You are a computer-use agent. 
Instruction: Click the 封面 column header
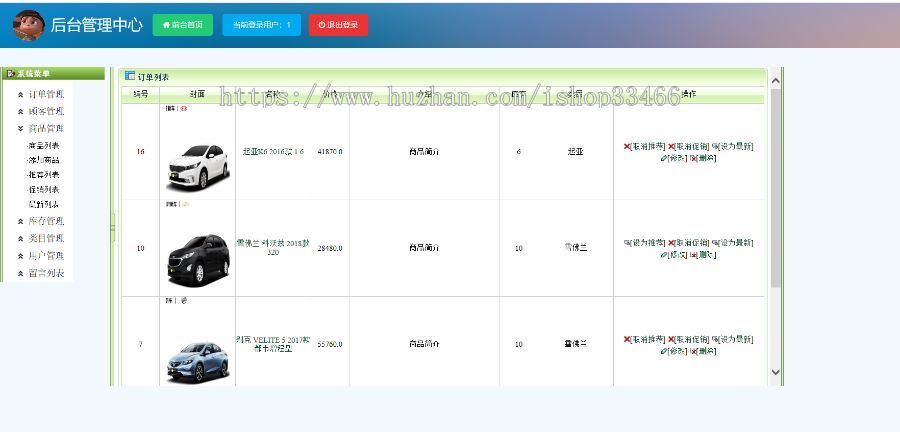pyautogui.click(x=197, y=94)
